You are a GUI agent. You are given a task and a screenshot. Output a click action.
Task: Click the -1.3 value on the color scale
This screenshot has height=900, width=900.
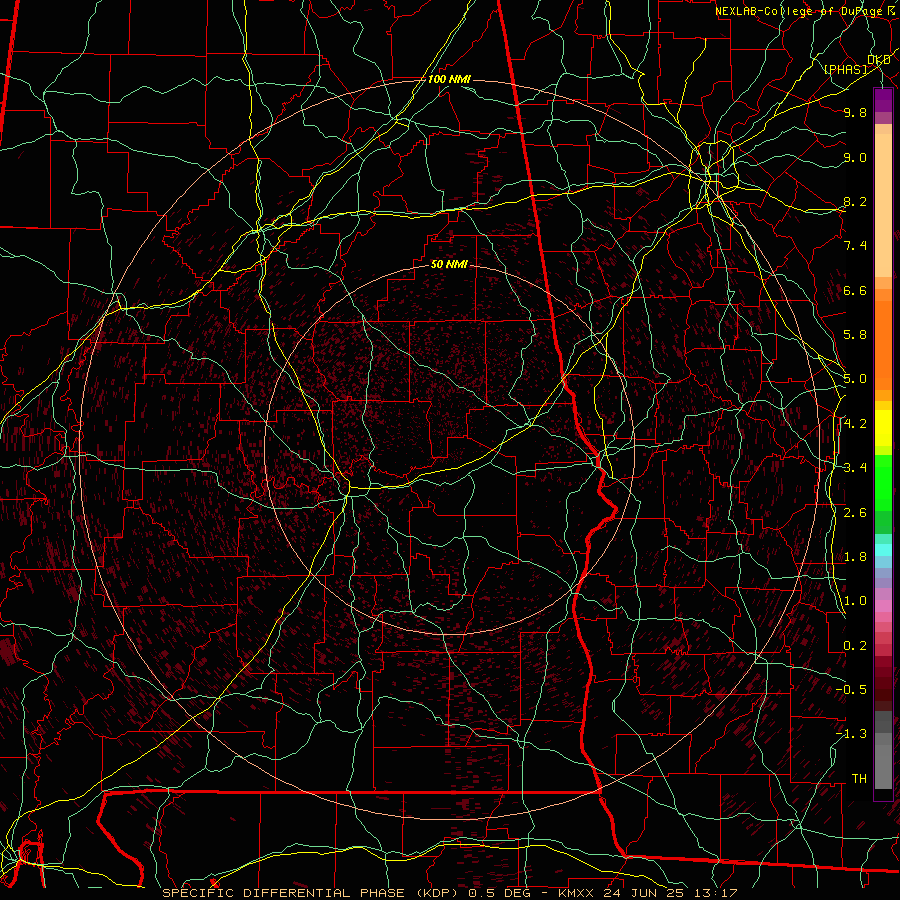tap(852, 734)
